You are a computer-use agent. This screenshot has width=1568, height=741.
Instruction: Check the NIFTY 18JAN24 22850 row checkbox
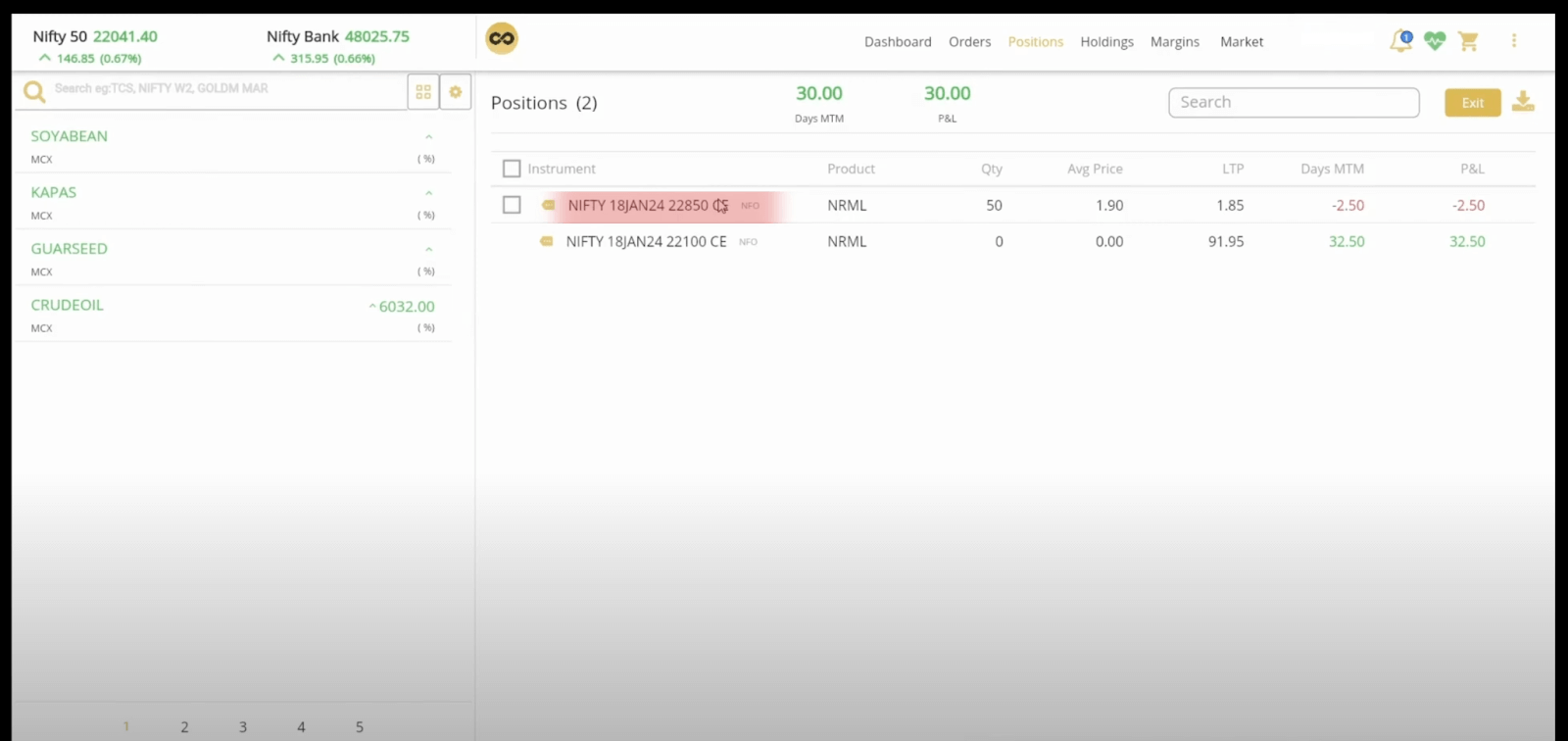(512, 205)
